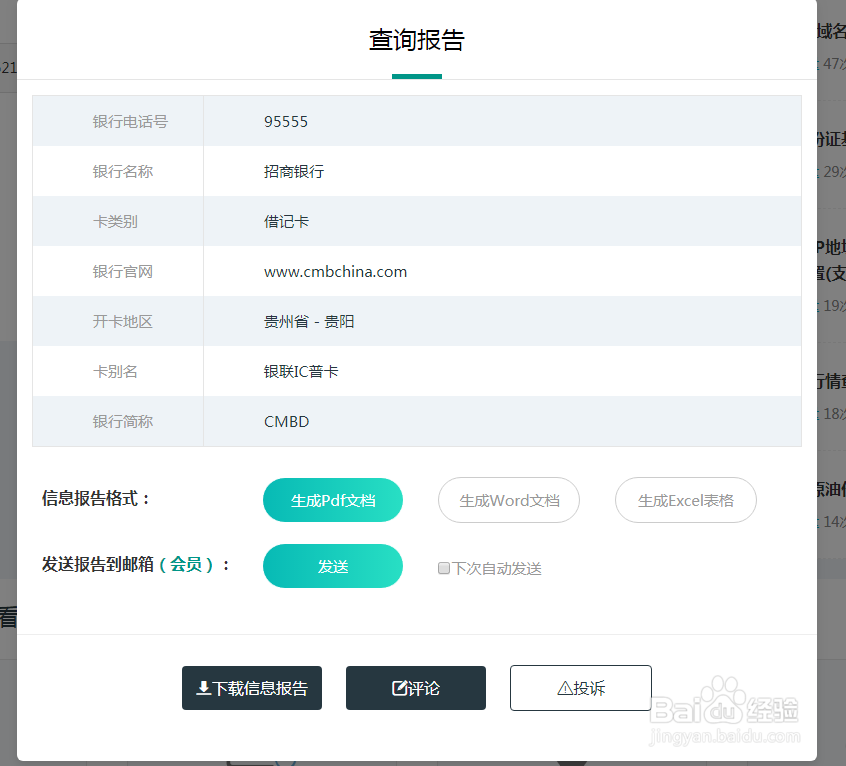Click the 查询报告 dialog title
The width and height of the screenshot is (846, 766).
tap(417, 40)
